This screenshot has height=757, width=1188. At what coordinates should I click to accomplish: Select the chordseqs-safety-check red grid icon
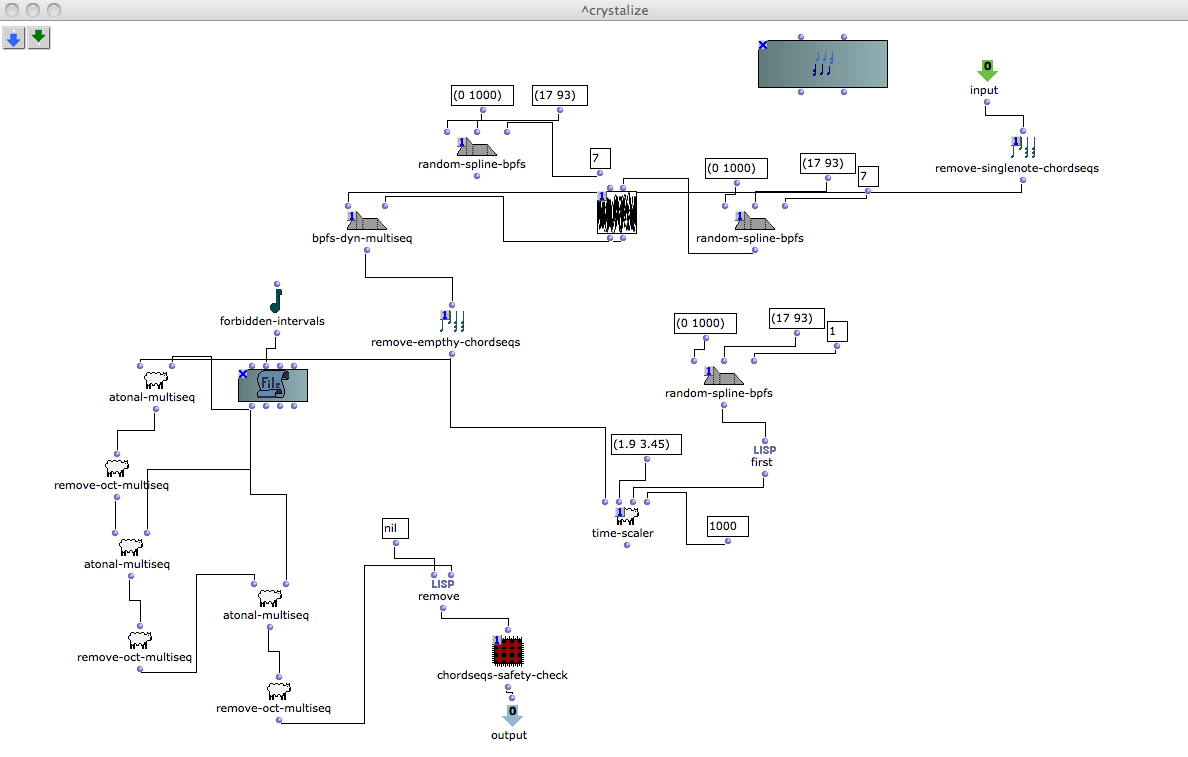click(x=508, y=652)
